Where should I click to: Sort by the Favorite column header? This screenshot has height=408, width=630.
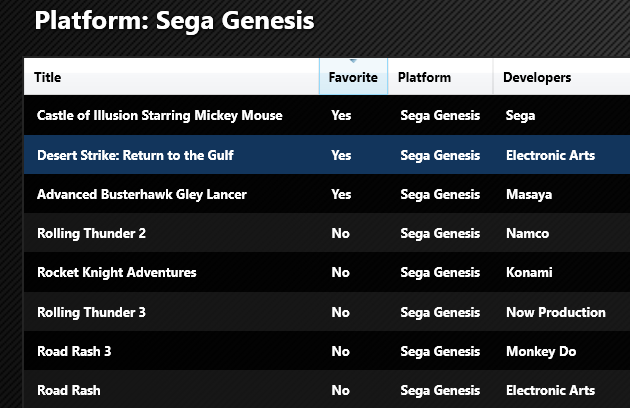point(354,77)
